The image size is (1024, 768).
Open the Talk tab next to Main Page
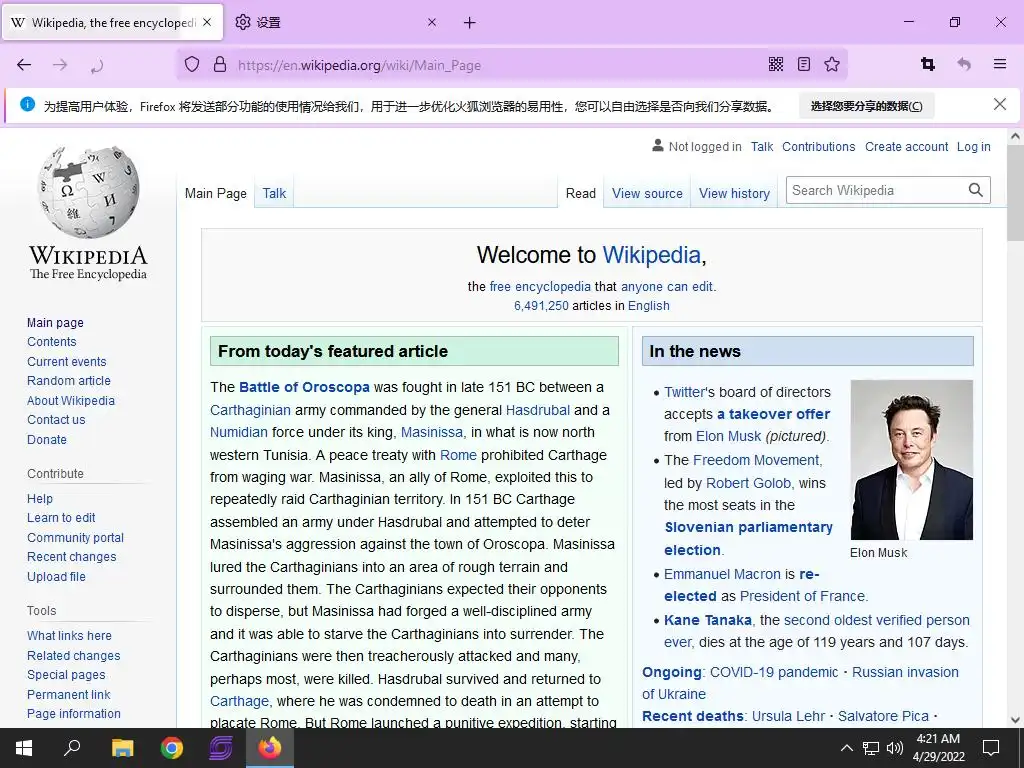[274, 193]
